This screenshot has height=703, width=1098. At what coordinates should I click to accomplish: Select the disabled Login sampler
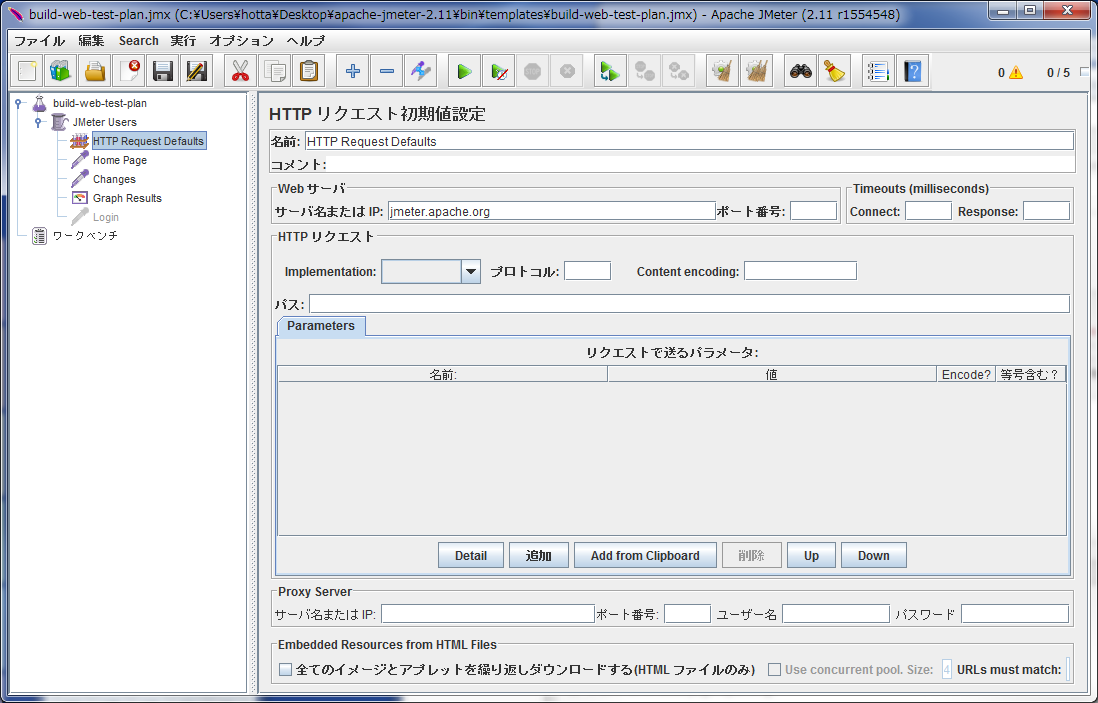(106, 217)
